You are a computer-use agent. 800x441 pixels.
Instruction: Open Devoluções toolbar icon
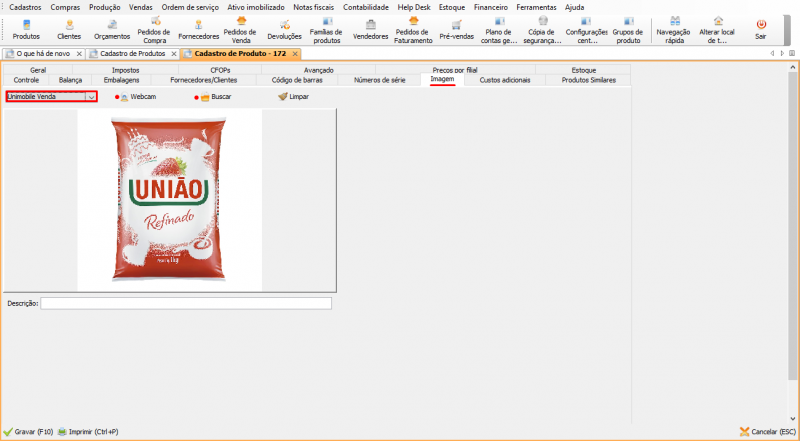coord(285,30)
